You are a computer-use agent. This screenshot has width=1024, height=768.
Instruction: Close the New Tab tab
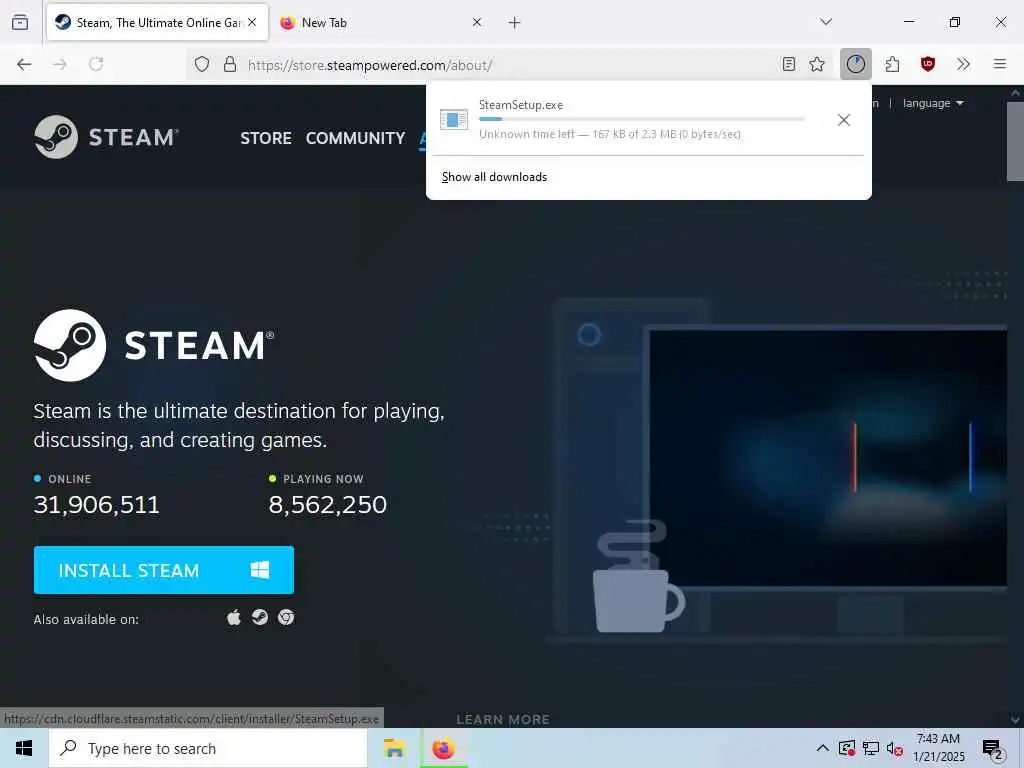[x=477, y=22]
